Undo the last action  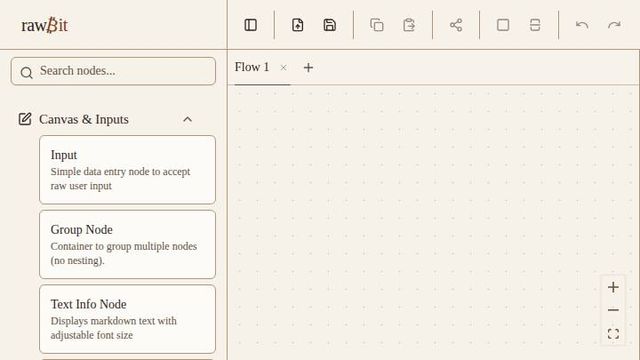coord(582,25)
